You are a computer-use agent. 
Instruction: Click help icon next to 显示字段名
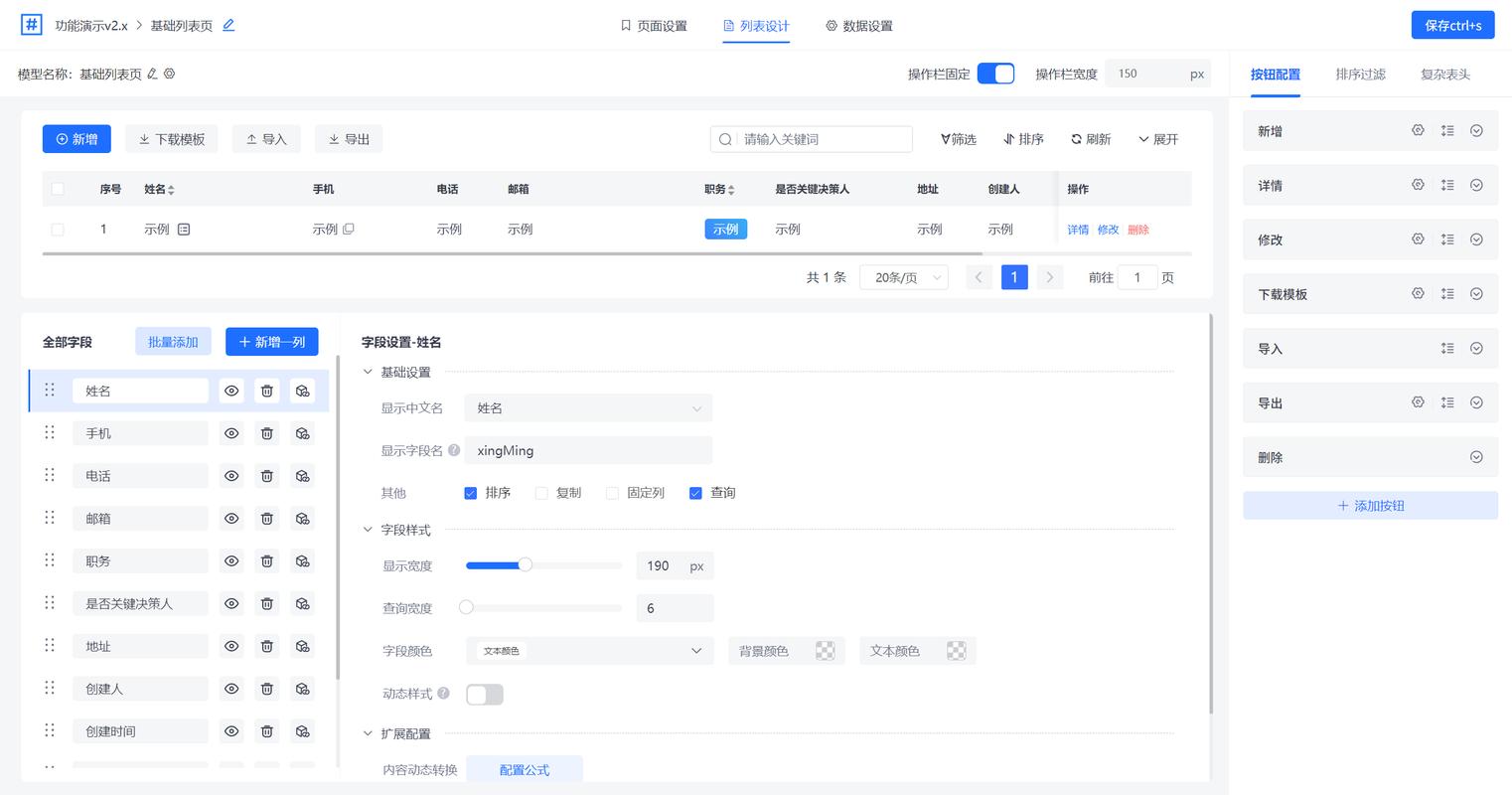coord(454,449)
